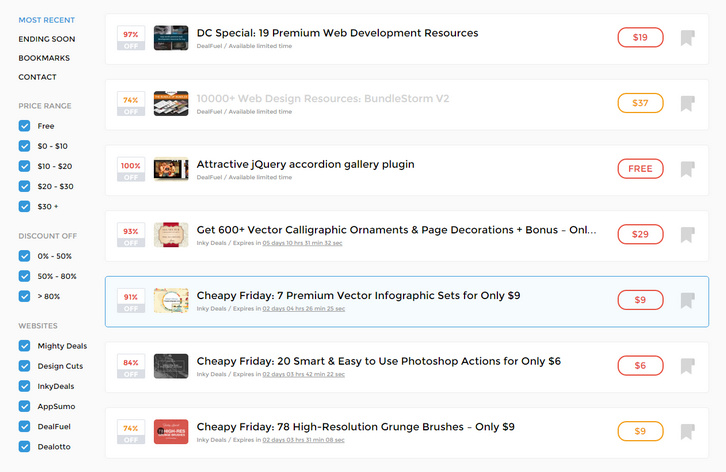Switch to the Ending Soon view
The width and height of the screenshot is (726, 472).
coord(46,39)
